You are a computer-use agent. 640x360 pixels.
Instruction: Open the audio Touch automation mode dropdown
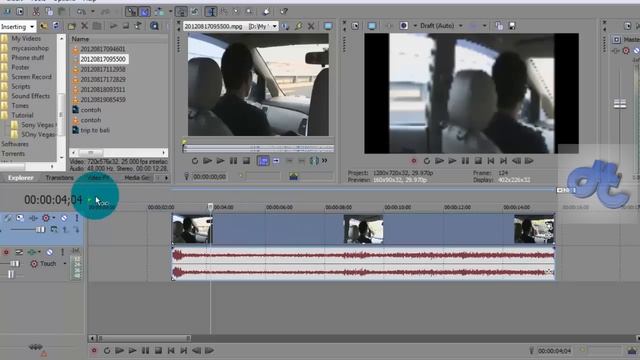point(64,264)
